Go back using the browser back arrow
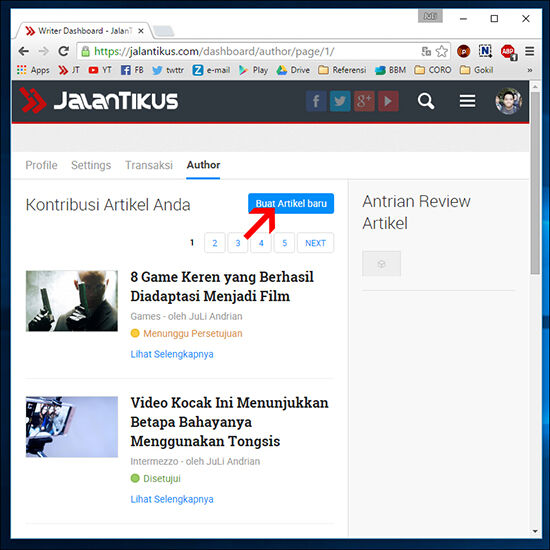This screenshot has height=550, width=550. point(24,51)
